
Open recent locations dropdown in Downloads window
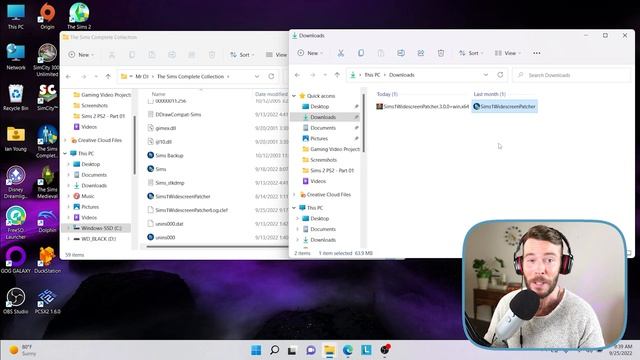[x=325, y=75]
